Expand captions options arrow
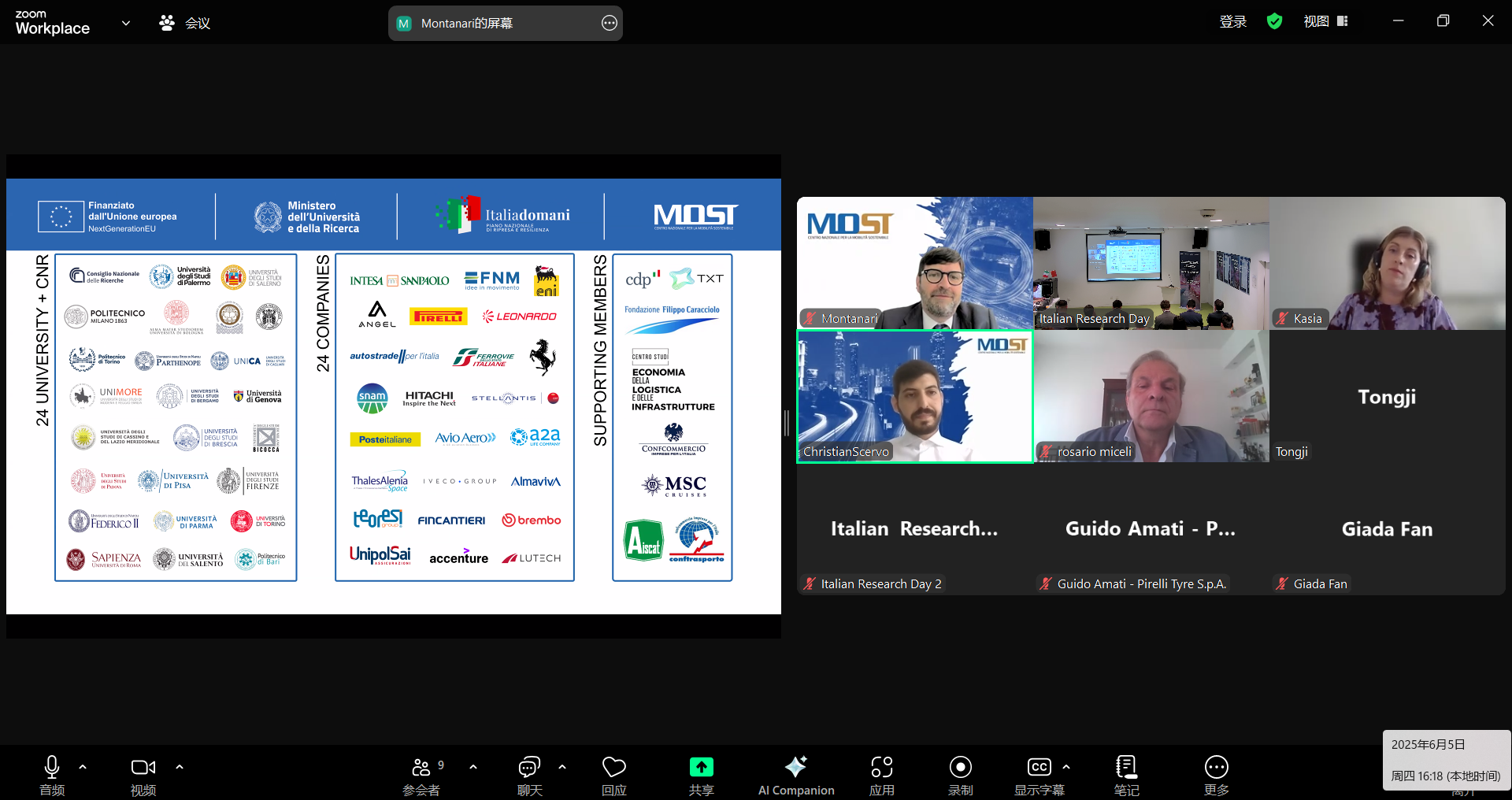 coord(1066,766)
